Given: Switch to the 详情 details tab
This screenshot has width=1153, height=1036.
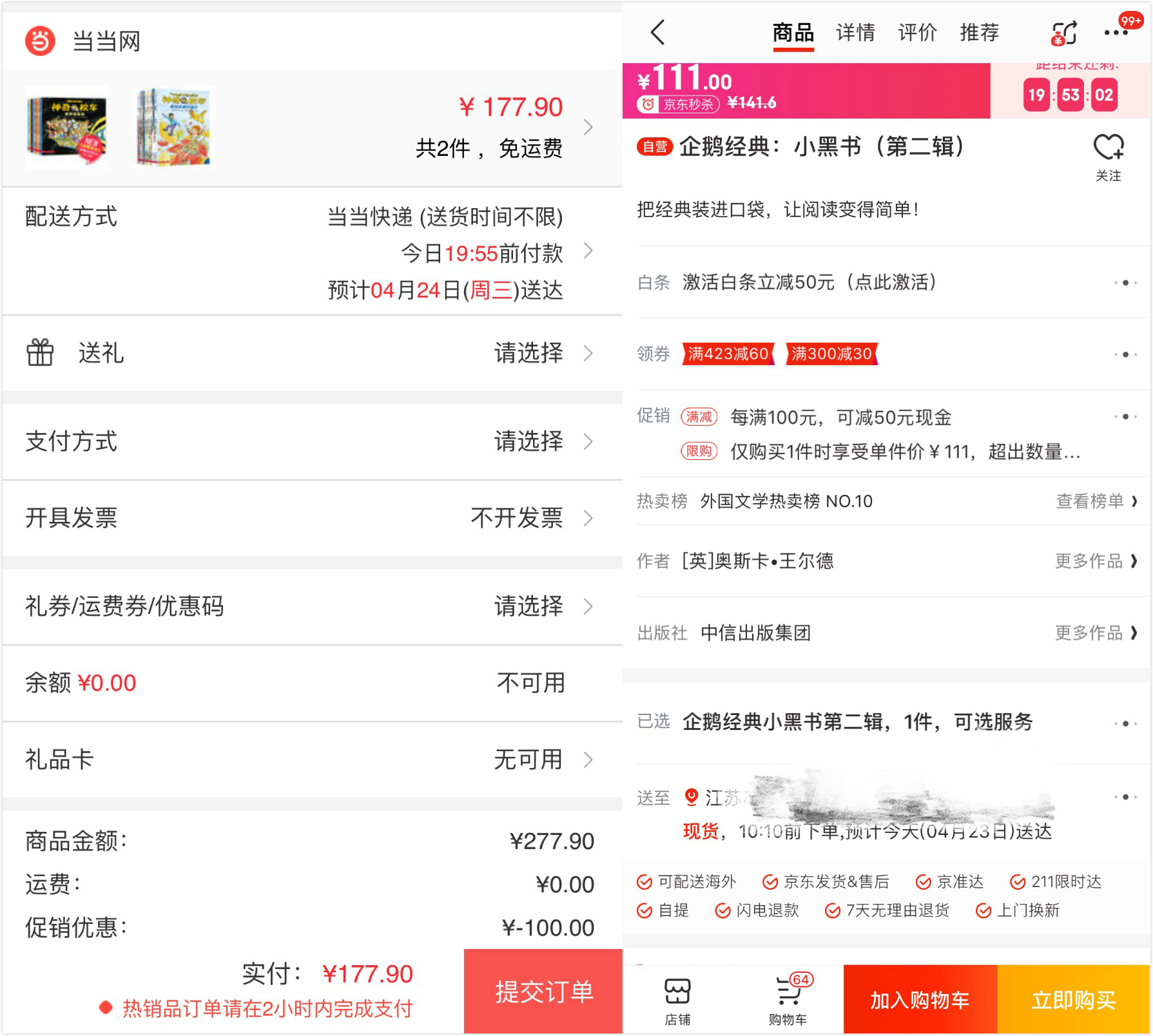Looking at the screenshot, I should click(855, 32).
